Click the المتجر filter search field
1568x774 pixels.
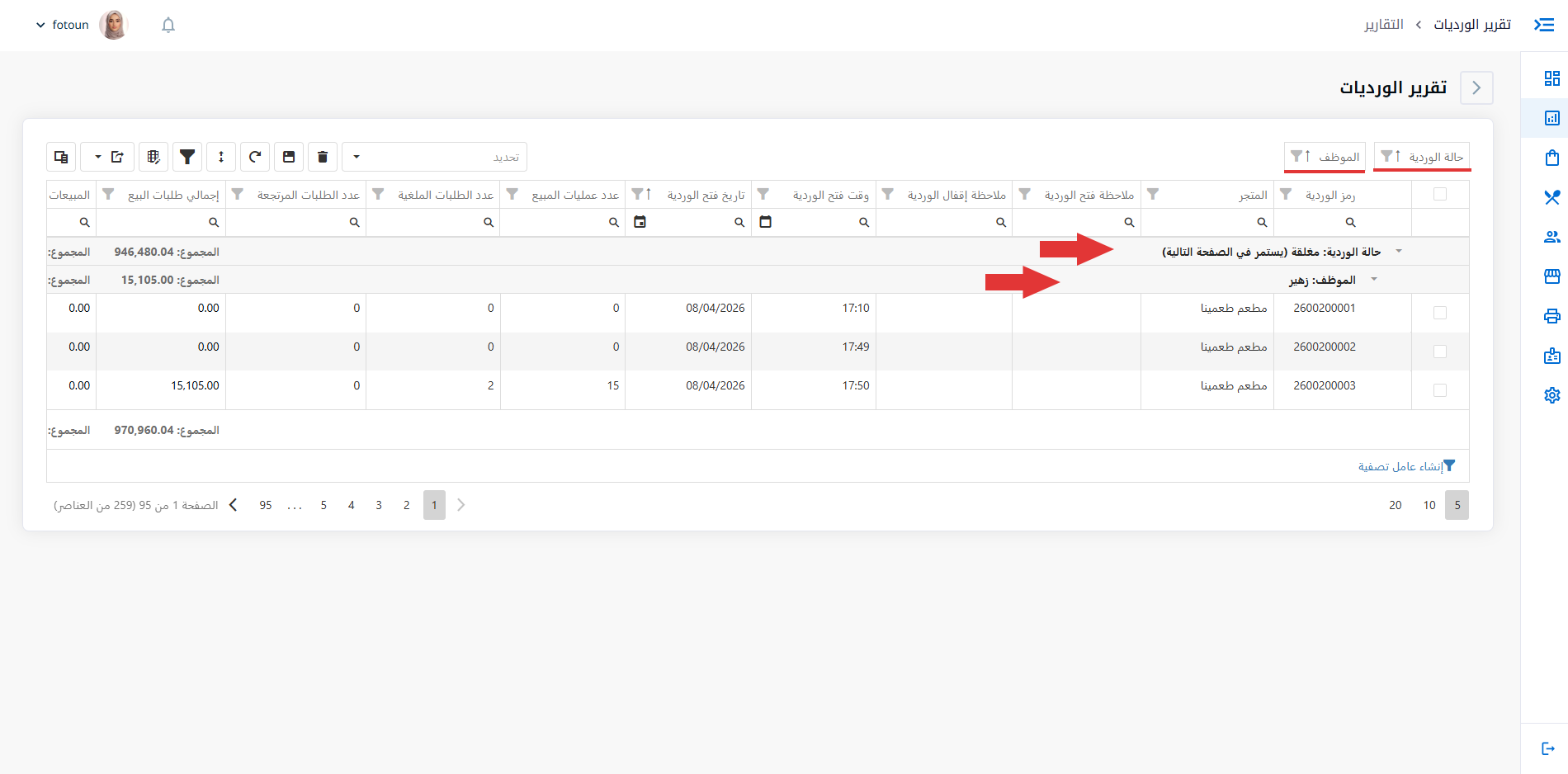(x=1207, y=222)
